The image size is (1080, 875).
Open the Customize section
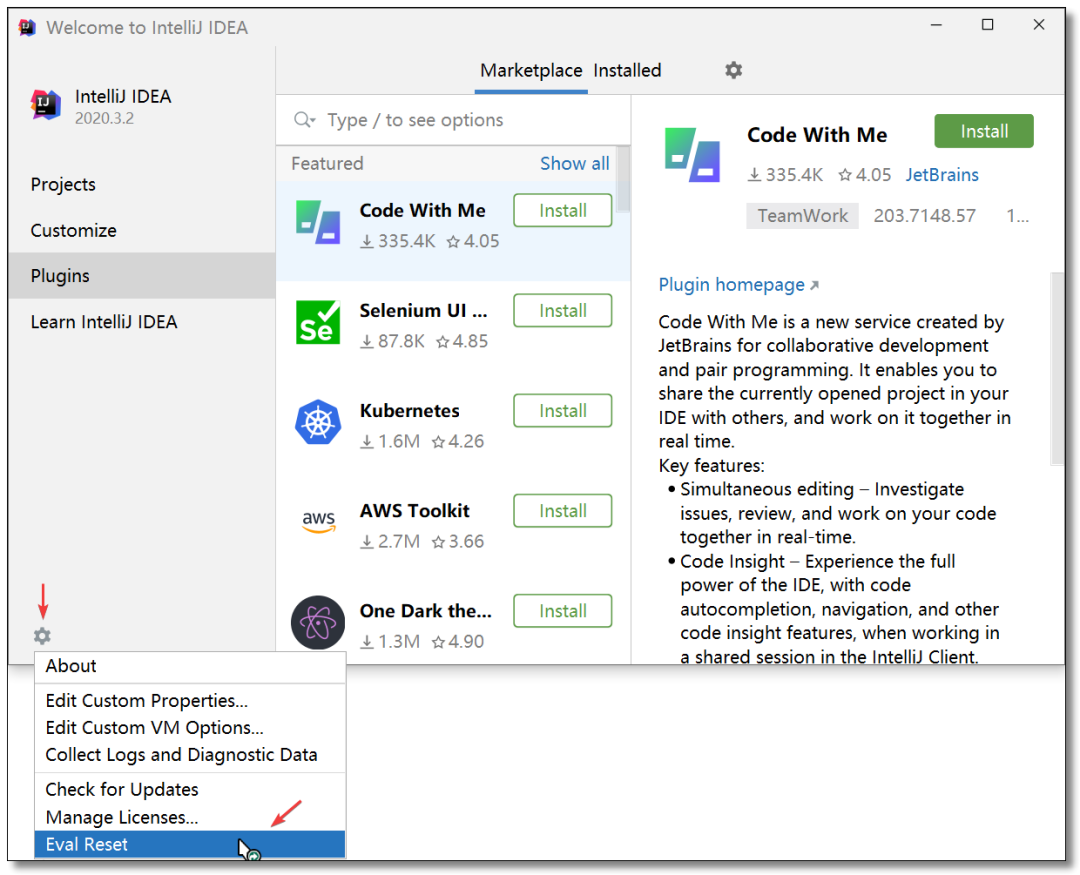[x=142, y=230]
